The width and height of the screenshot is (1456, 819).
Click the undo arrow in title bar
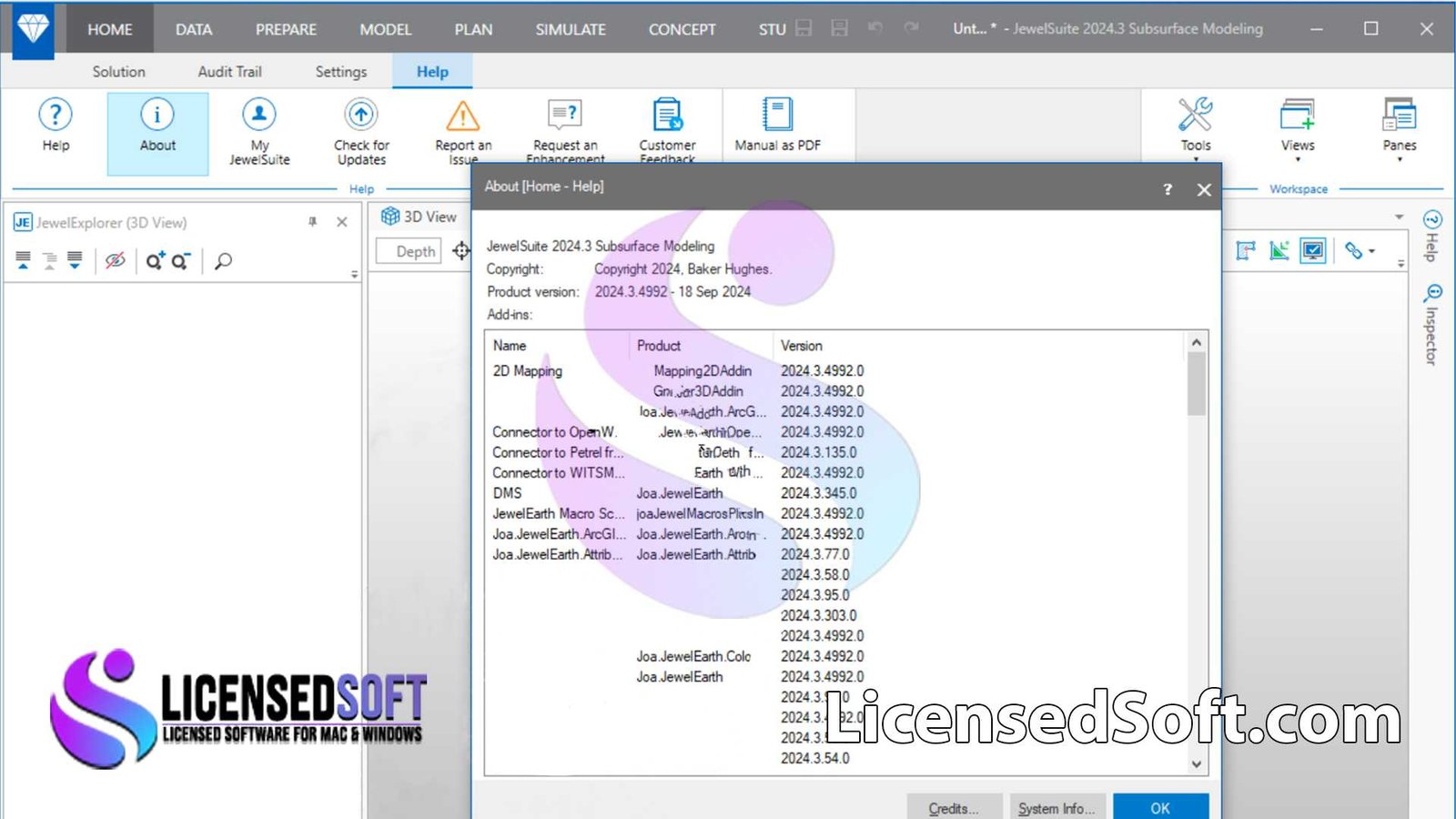pos(875,28)
